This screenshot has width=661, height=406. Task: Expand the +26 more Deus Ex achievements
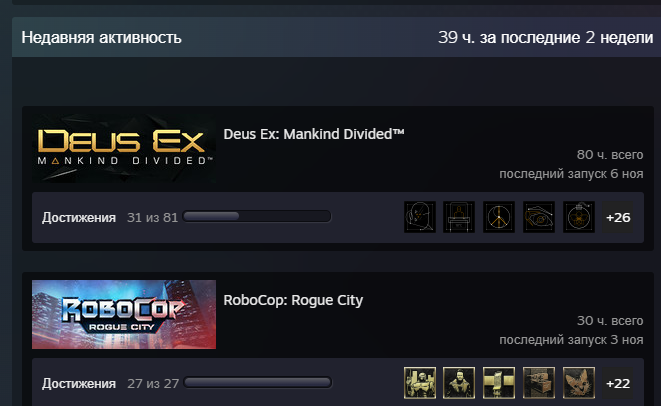[618, 217]
